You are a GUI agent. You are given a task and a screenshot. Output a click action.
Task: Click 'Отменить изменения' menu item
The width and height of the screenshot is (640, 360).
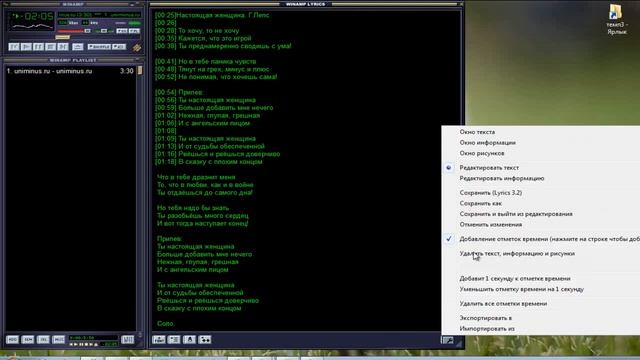coord(491,224)
